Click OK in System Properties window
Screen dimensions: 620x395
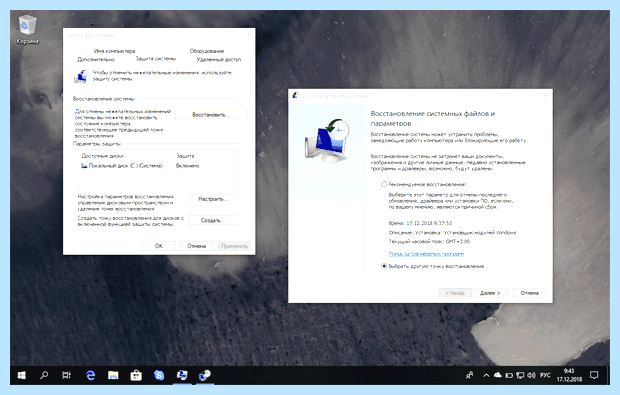tap(159, 246)
